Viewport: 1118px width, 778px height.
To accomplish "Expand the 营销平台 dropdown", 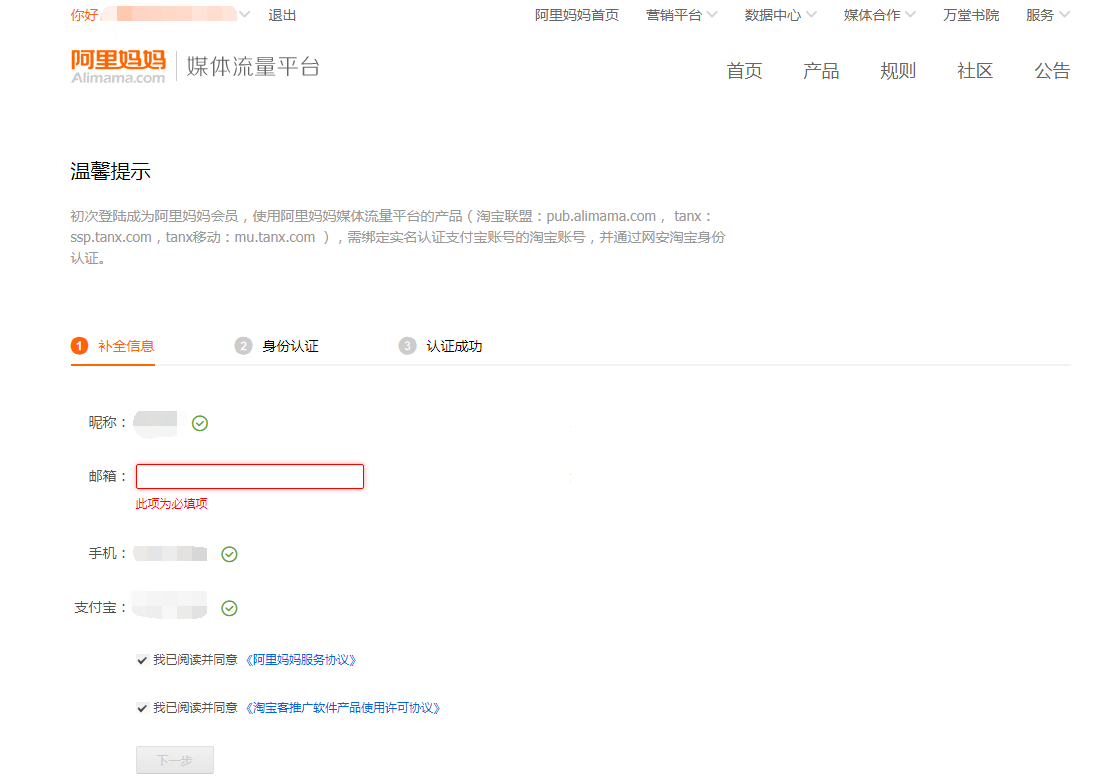I will (x=681, y=15).
